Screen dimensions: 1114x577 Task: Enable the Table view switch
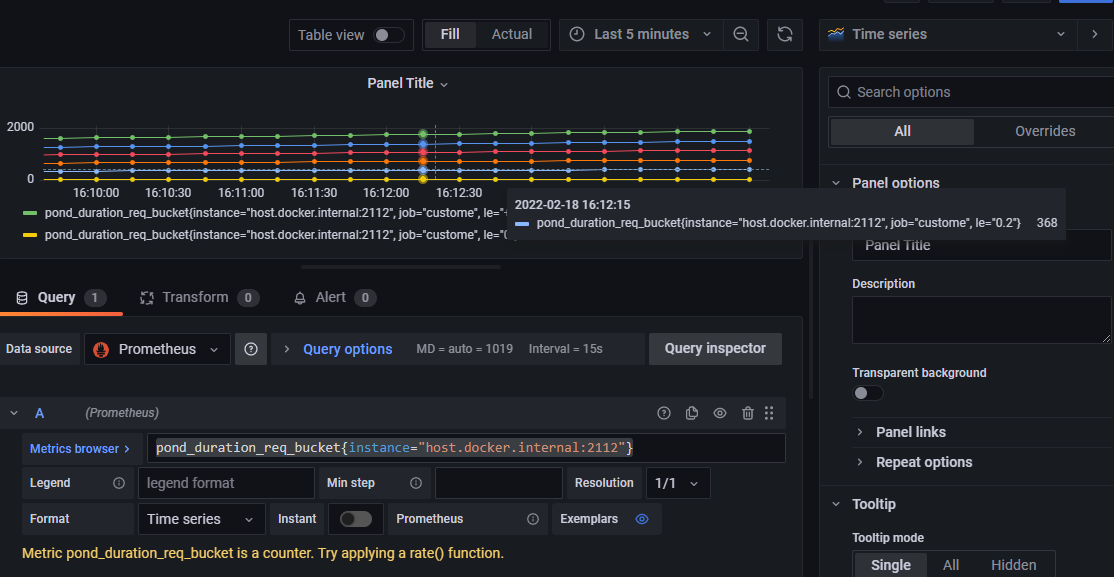[x=388, y=35]
